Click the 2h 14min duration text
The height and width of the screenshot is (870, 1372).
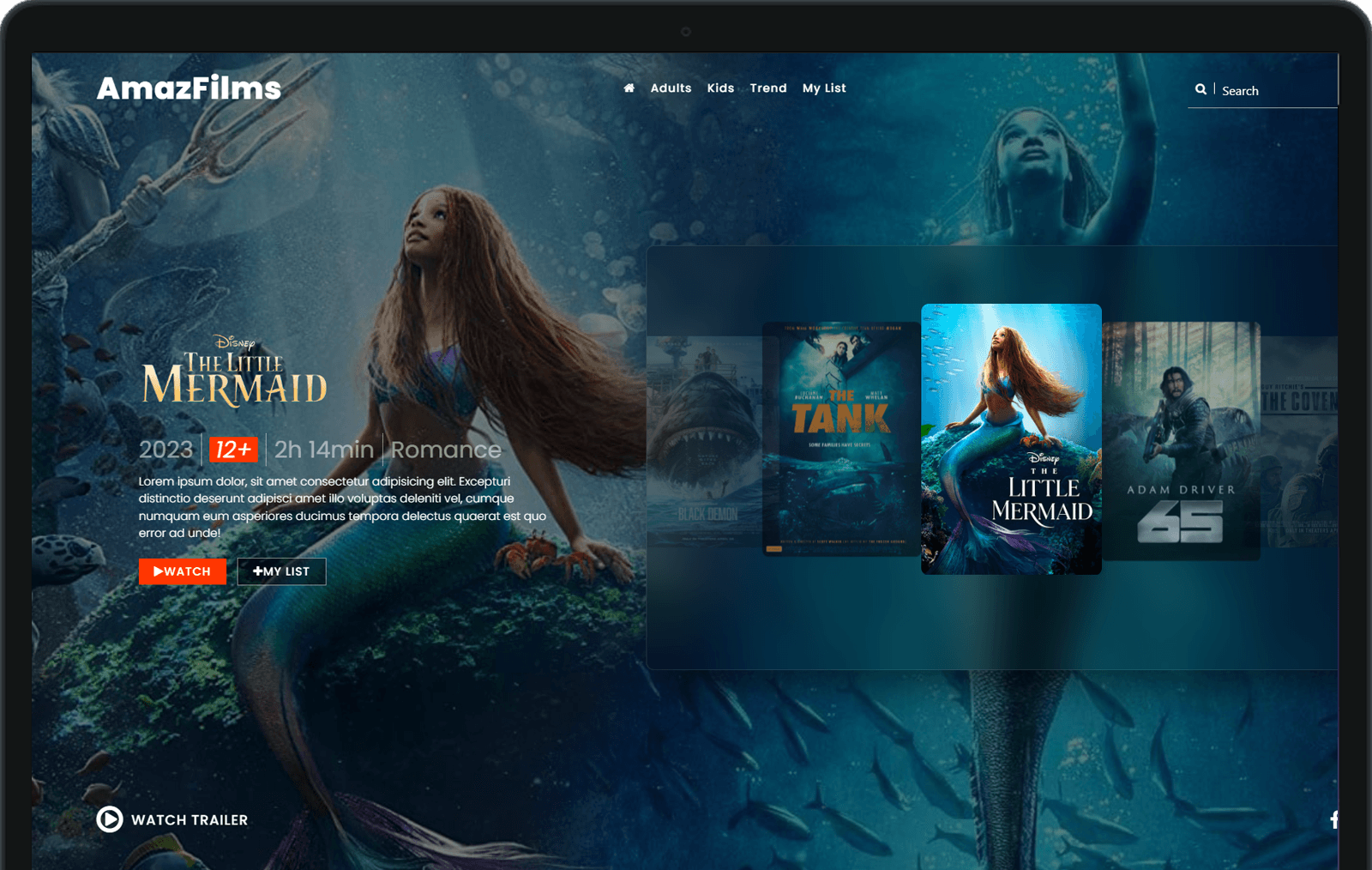click(324, 450)
